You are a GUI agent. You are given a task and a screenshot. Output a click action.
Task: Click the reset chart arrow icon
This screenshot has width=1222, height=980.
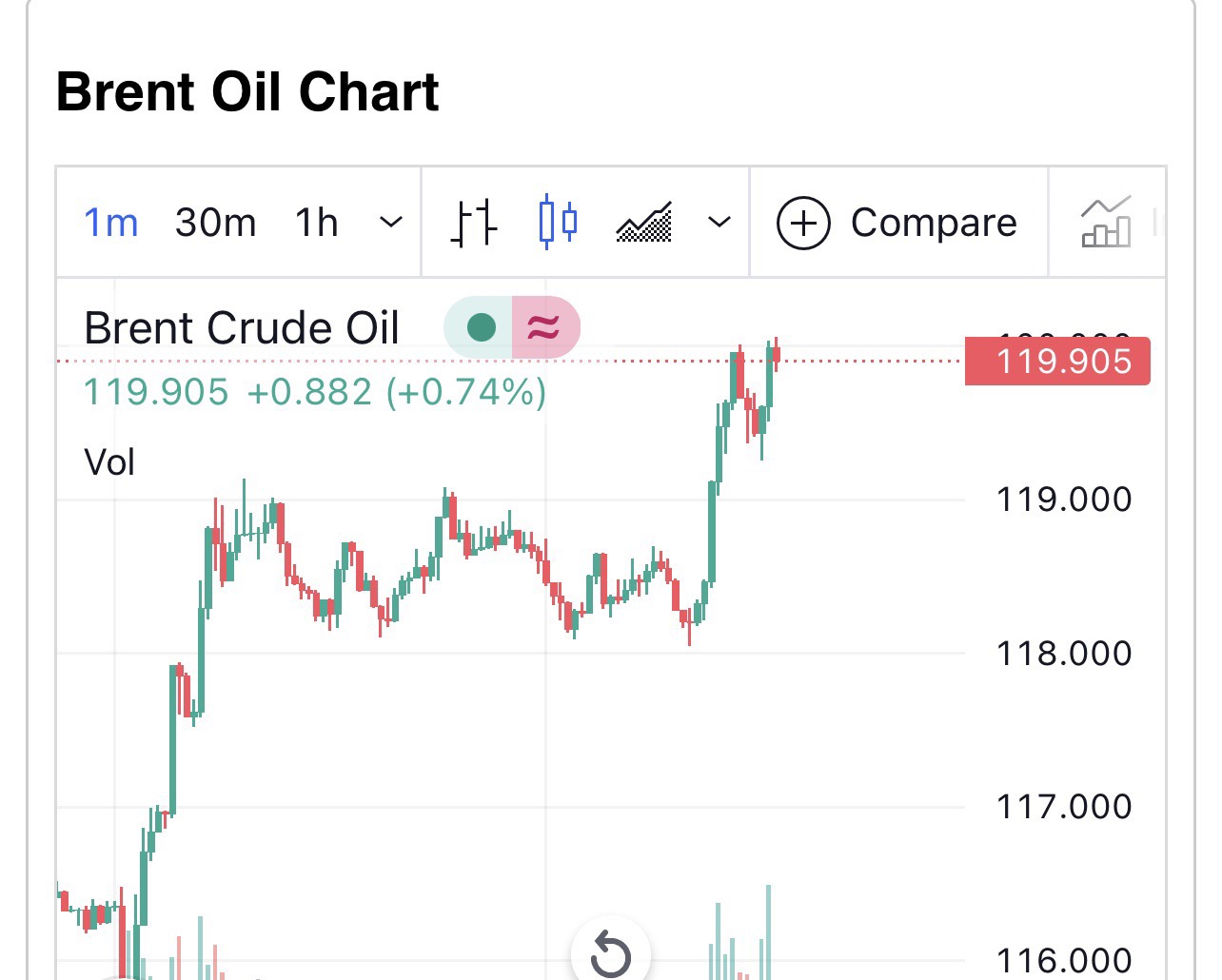611,953
